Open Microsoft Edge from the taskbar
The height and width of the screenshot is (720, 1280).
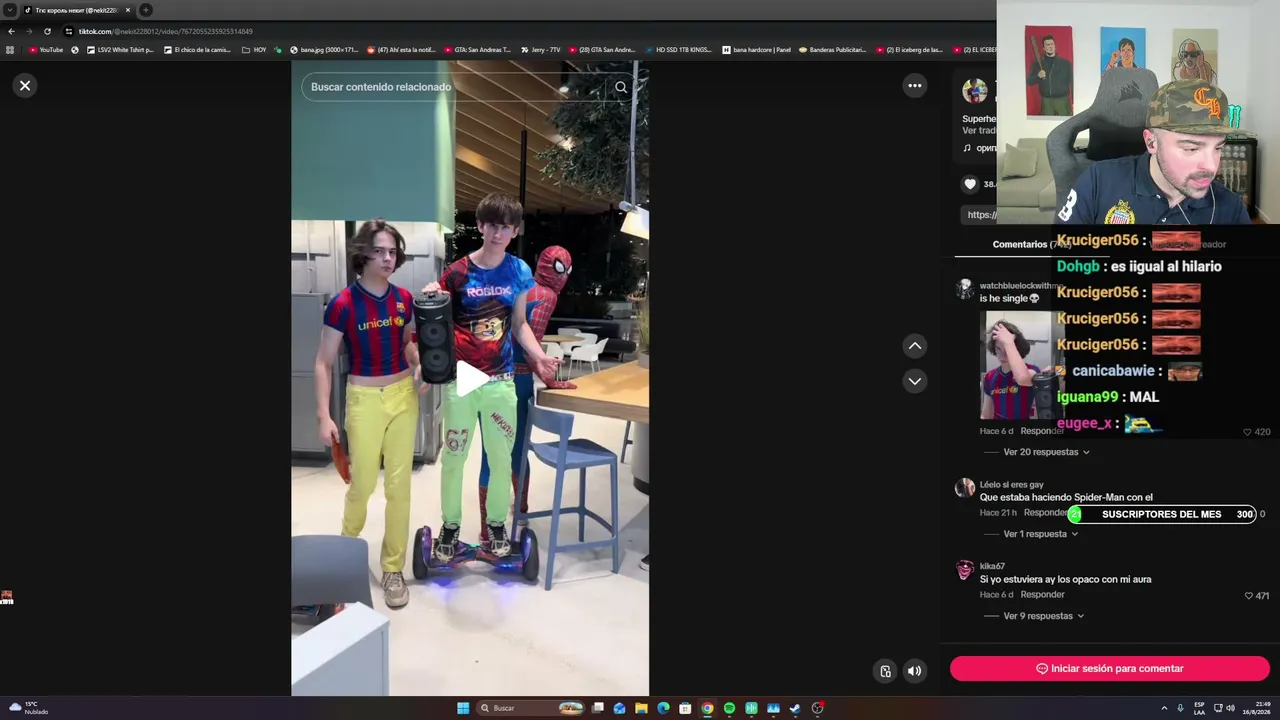click(x=663, y=708)
